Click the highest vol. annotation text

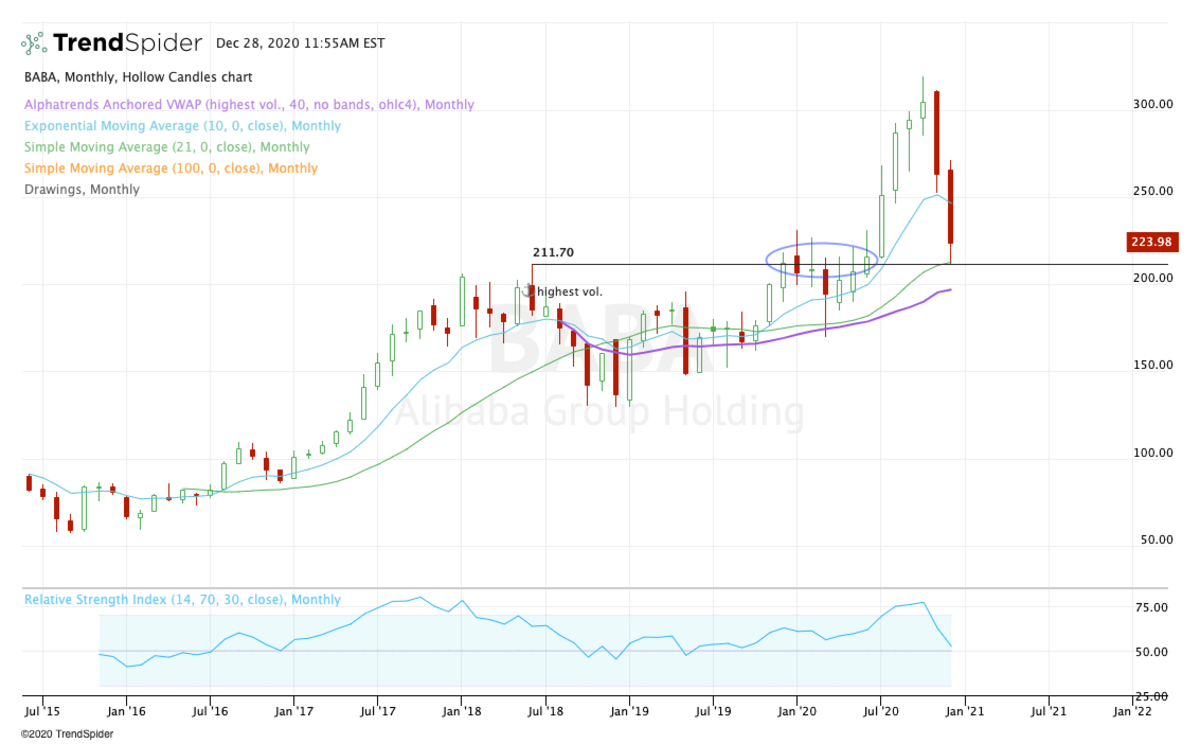point(571,292)
